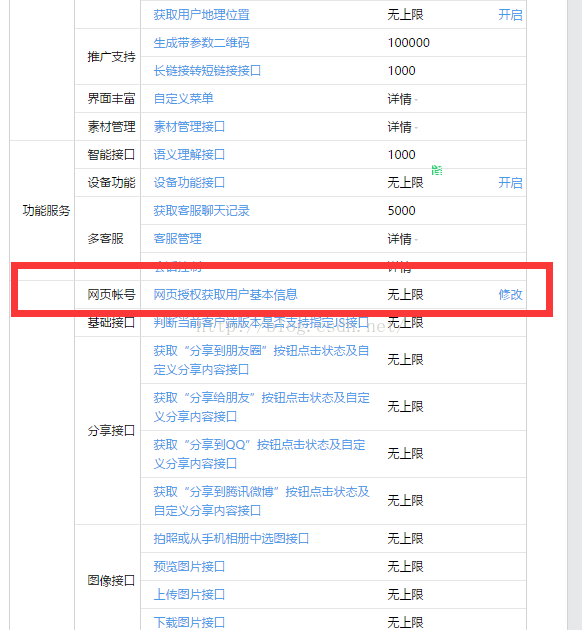Screen dimensions: 582x630
Task: Open the 获取用户地理位置 link
Action: (201, 15)
